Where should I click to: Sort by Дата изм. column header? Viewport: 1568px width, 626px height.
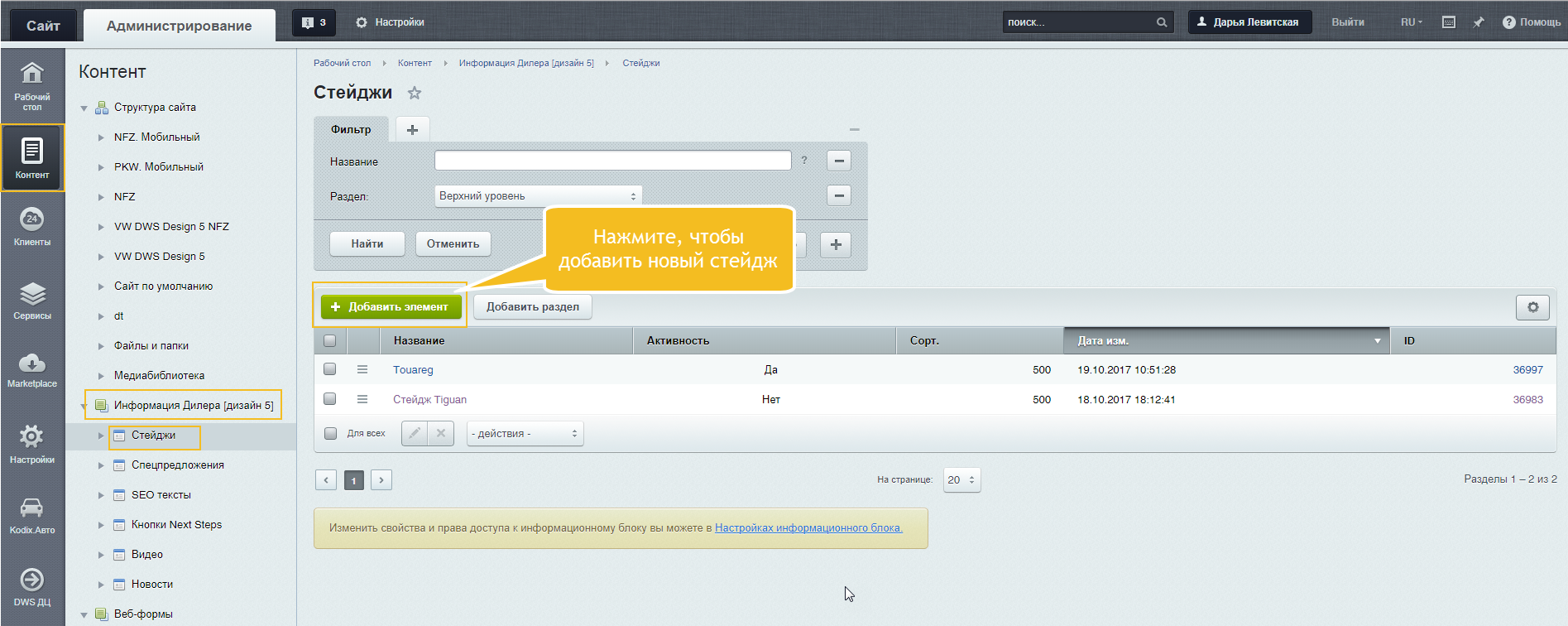(1226, 340)
